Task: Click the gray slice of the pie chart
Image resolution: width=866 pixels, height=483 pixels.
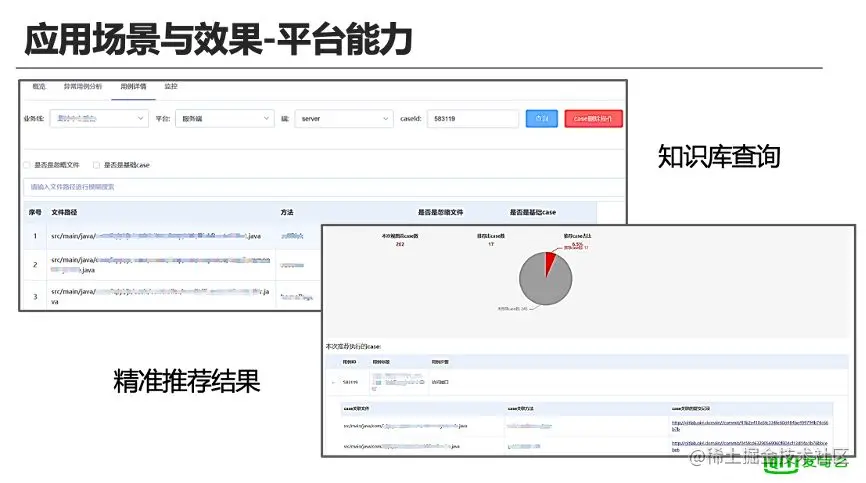Action: click(541, 284)
